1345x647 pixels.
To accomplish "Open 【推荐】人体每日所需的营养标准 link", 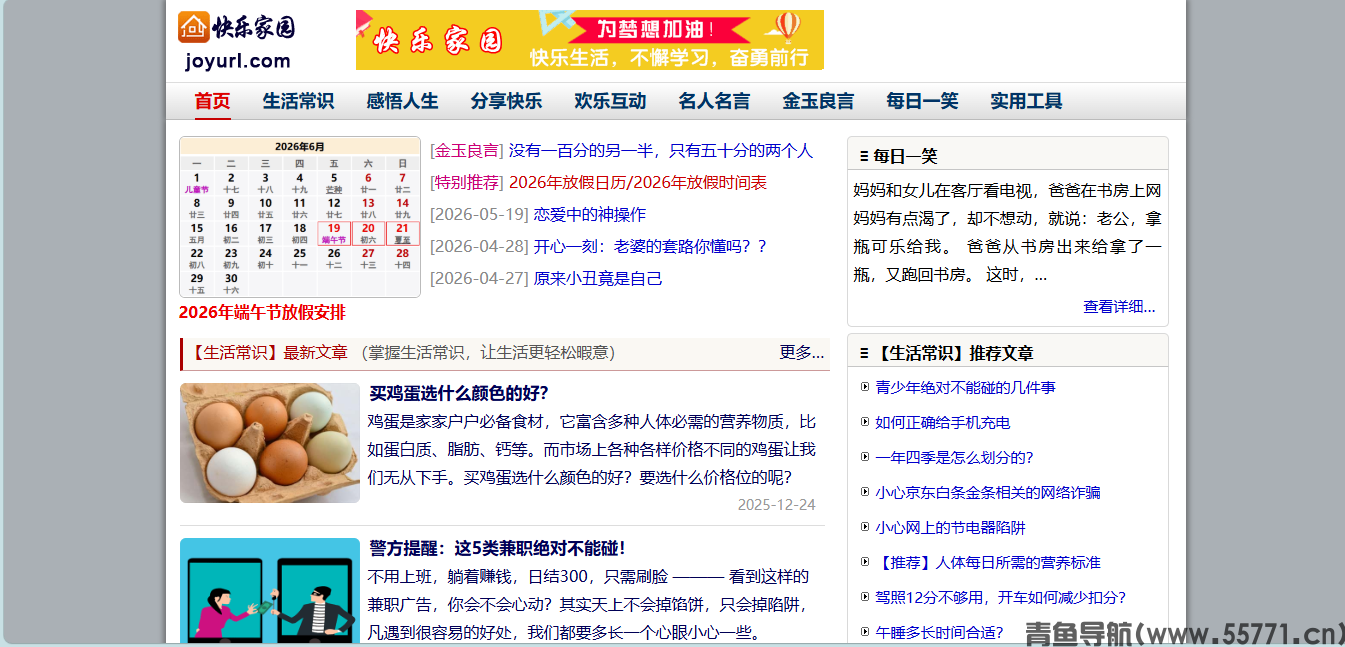I will point(988,563).
